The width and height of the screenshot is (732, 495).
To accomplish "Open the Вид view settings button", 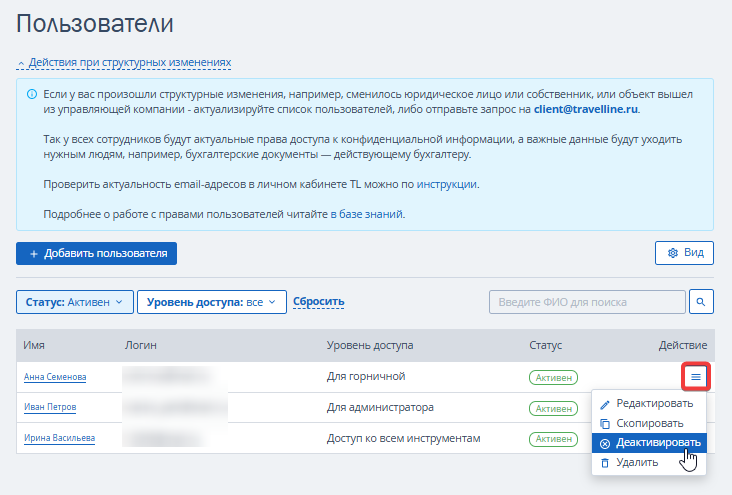I will 684,253.
